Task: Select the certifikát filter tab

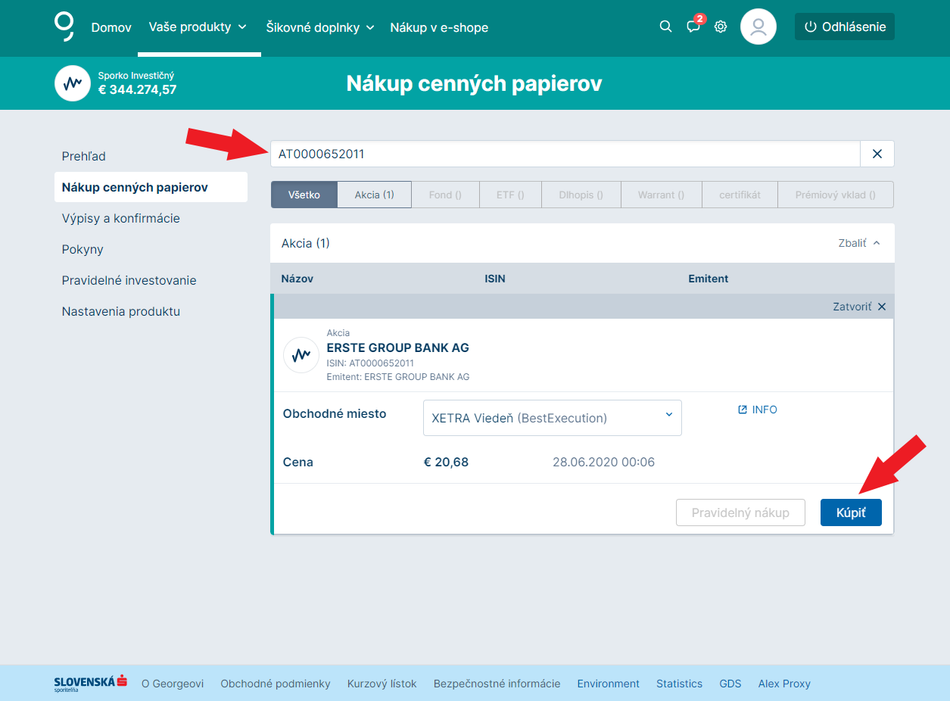Action: [x=740, y=194]
